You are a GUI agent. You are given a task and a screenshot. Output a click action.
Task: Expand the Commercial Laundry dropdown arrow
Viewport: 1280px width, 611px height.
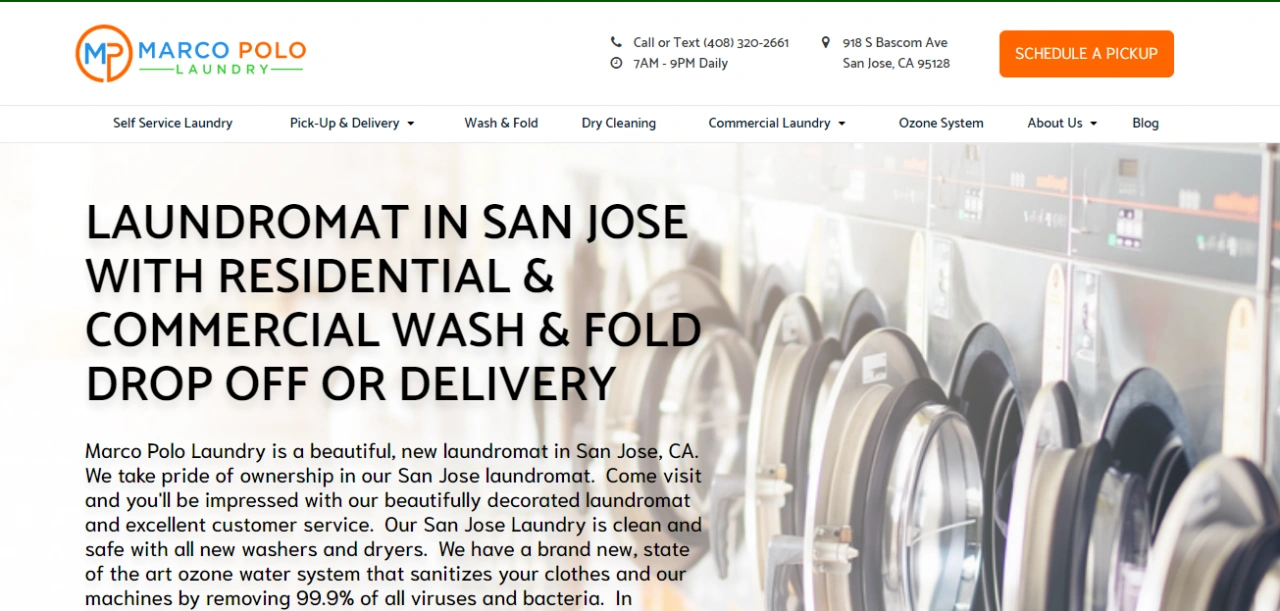pyautogui.click(x=842, y=124)
